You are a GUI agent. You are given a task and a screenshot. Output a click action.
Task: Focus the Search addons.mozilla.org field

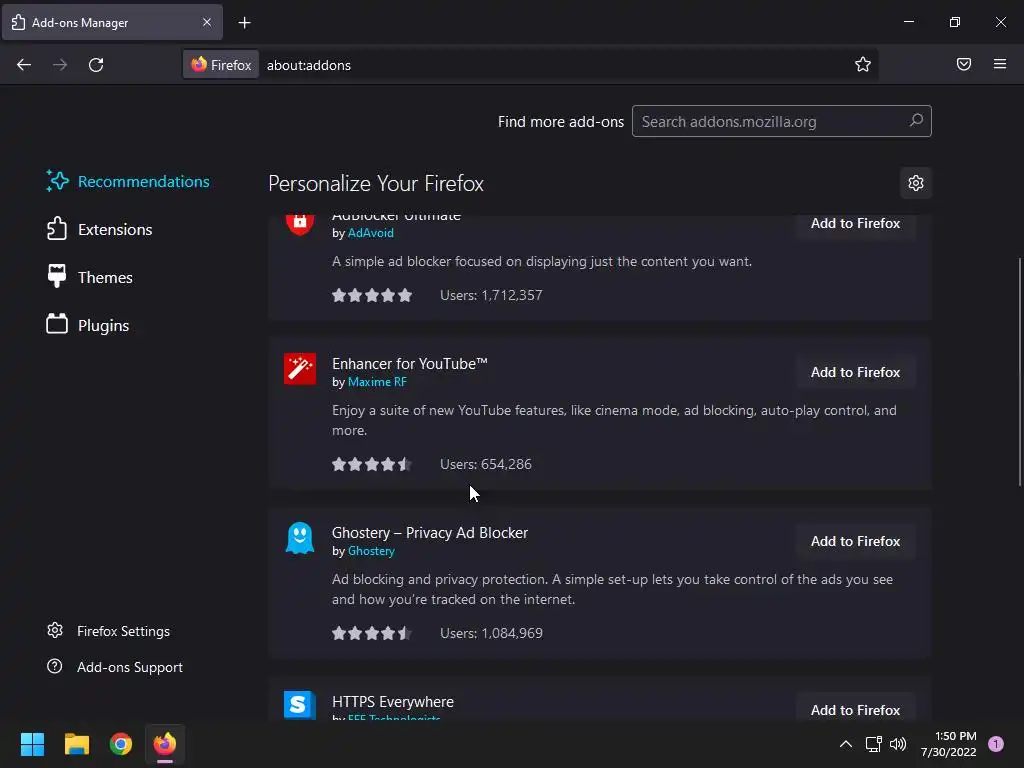click(781, 121)
